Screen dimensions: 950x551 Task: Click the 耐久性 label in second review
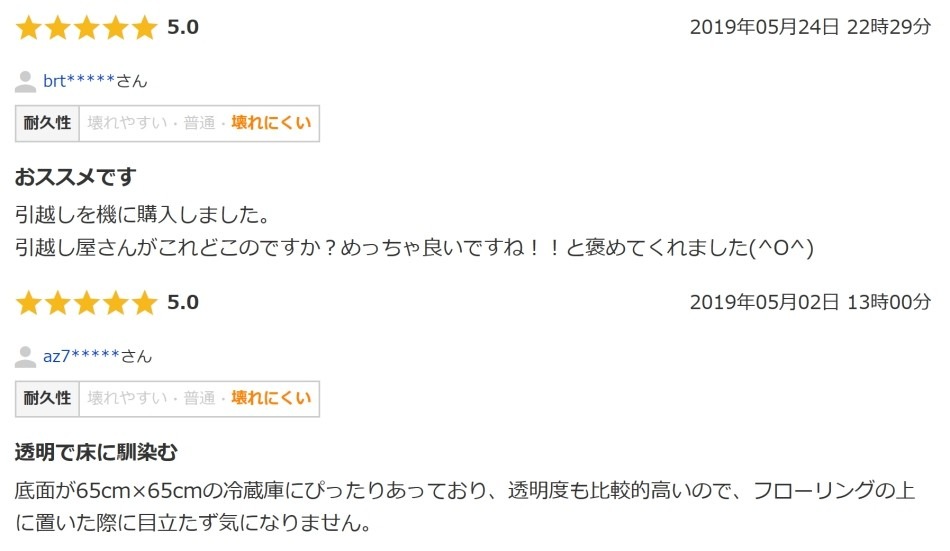(47, 398)
